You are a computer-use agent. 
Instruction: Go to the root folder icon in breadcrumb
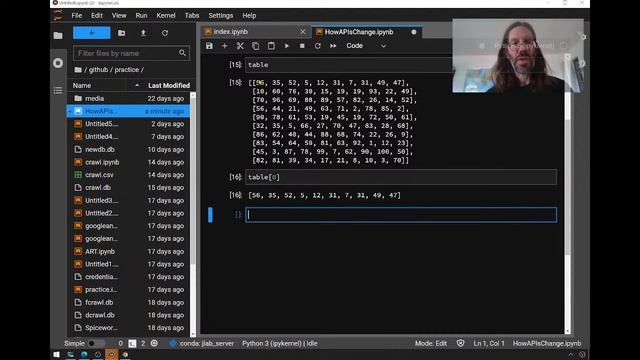point(78,70)
